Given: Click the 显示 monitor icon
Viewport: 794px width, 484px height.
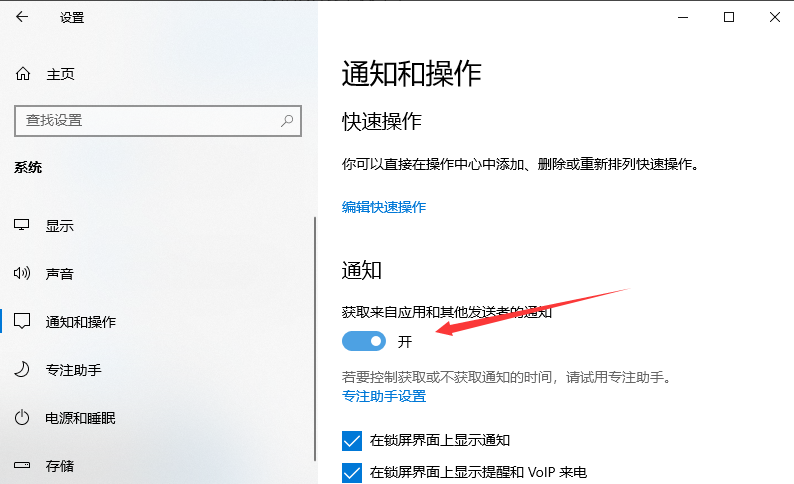Looking at the screenshot, I should point(22,226).
